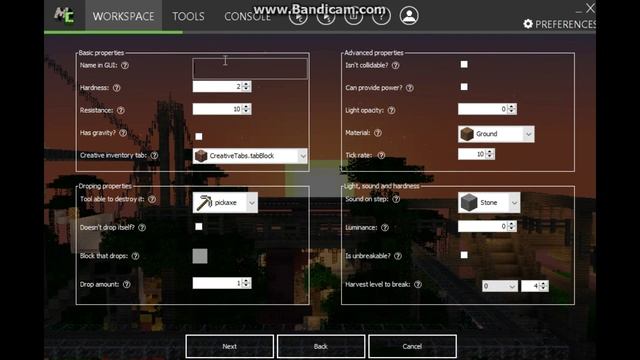This screenshot has width=640, height=360.
Task: Click the MCreator logo icon
Action: tap(64, 16)
